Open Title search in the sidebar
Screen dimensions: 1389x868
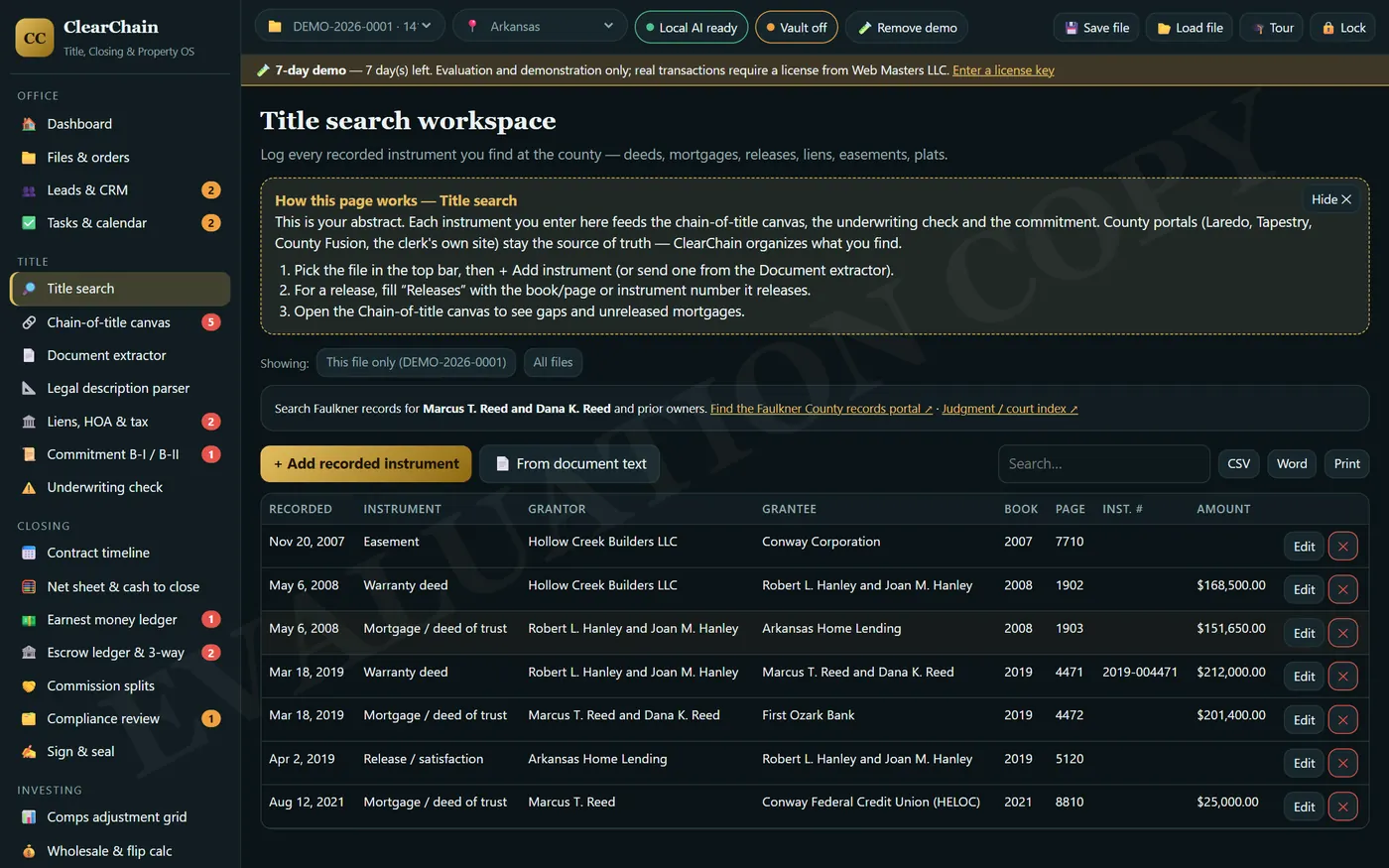pyautogui.click(x=120, y=289)
